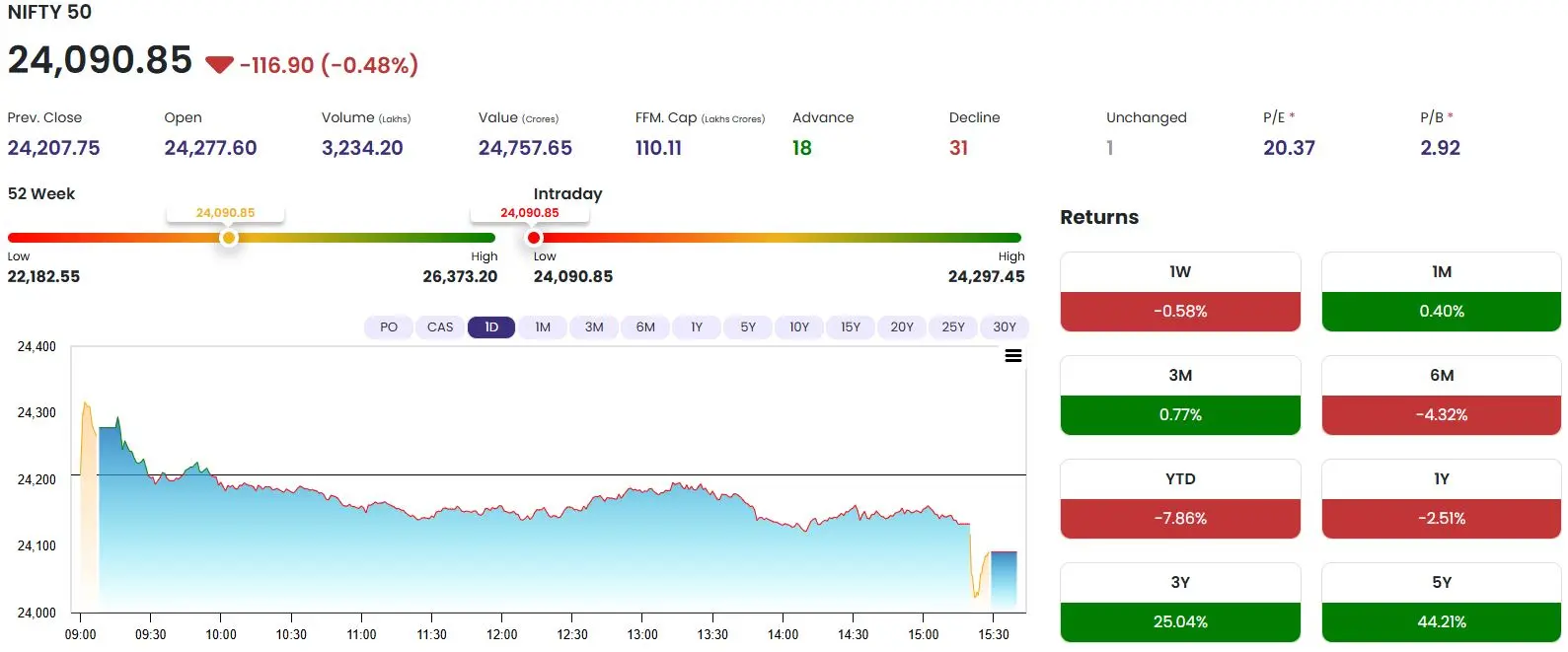Open the 1Y returns card
Viewport: 1568px width, 652px height.
point(1442,499)
